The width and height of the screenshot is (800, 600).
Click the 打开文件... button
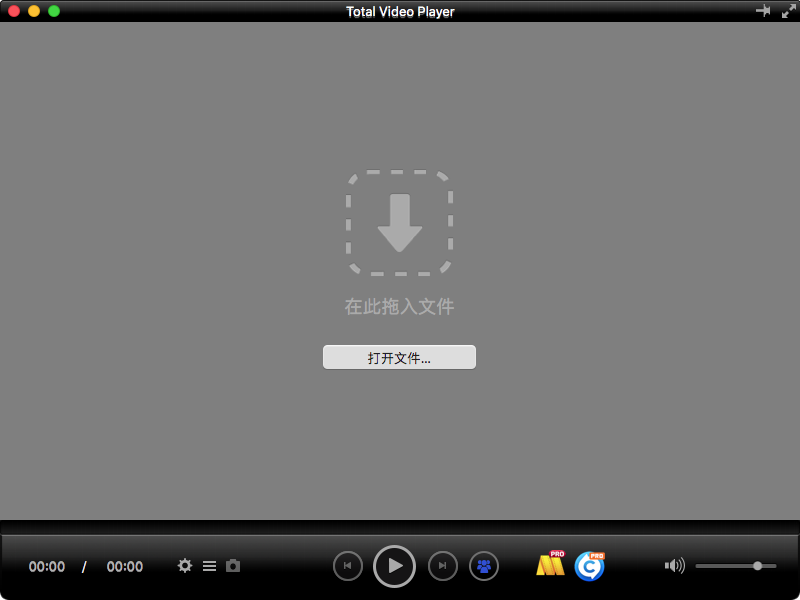pos(399,357)
